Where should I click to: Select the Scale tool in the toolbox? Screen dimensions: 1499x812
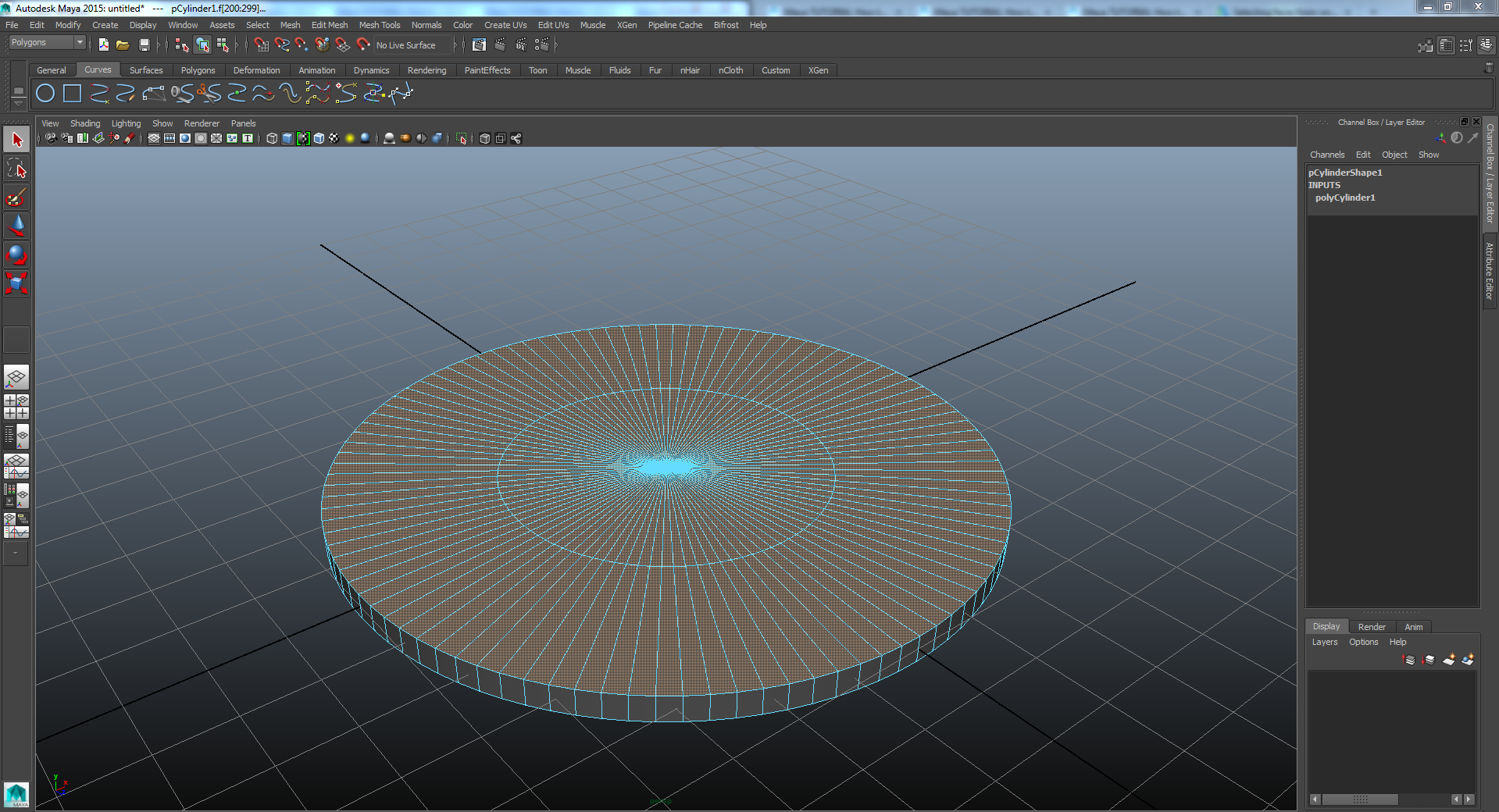[16, 284]
